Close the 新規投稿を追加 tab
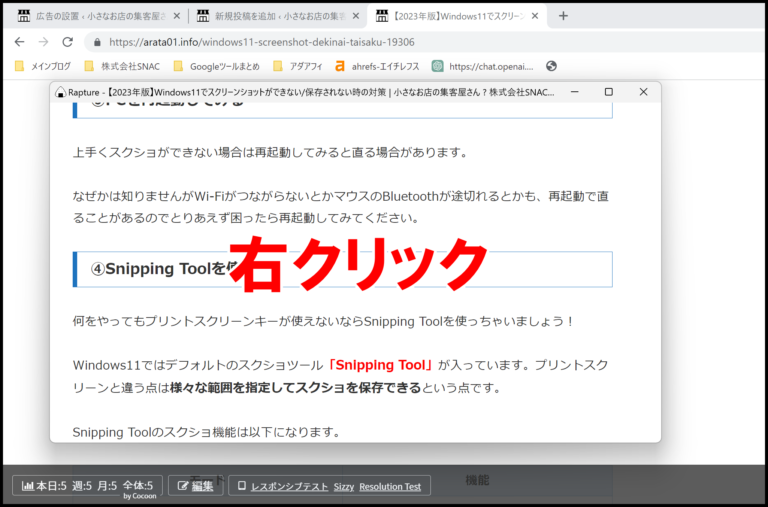768x507 pixels. (x=356, y=16)
